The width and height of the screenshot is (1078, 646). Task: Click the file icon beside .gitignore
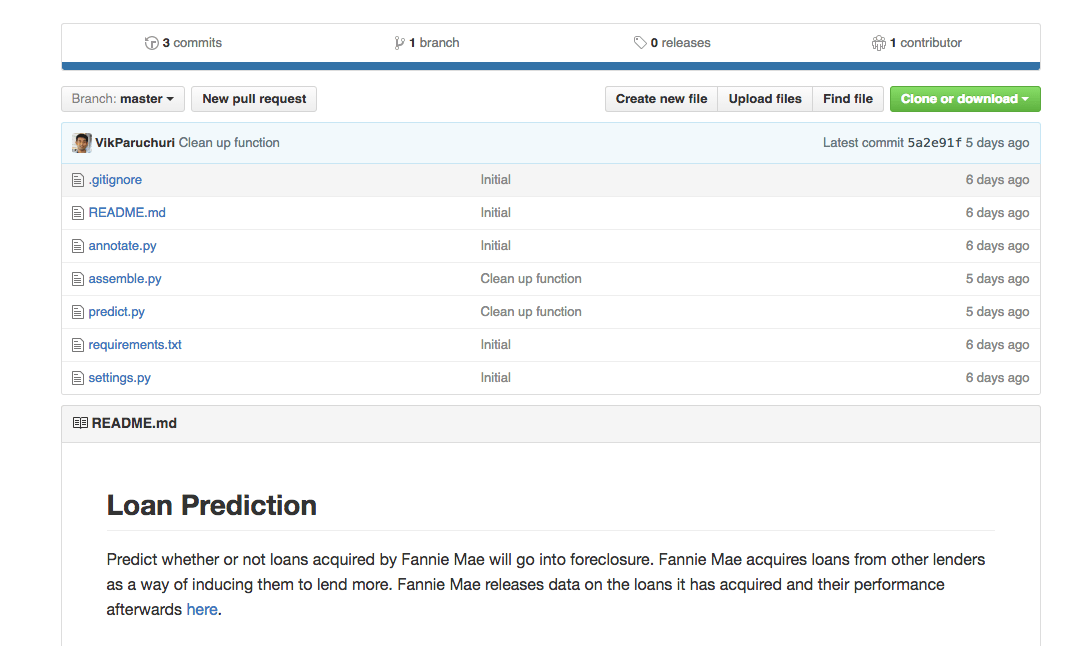tap(78, 180)
